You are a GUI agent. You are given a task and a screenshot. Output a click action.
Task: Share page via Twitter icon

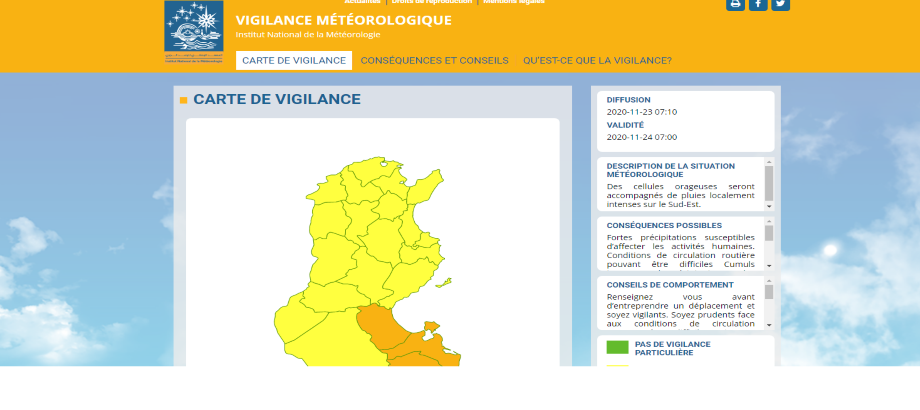point(780,4)
